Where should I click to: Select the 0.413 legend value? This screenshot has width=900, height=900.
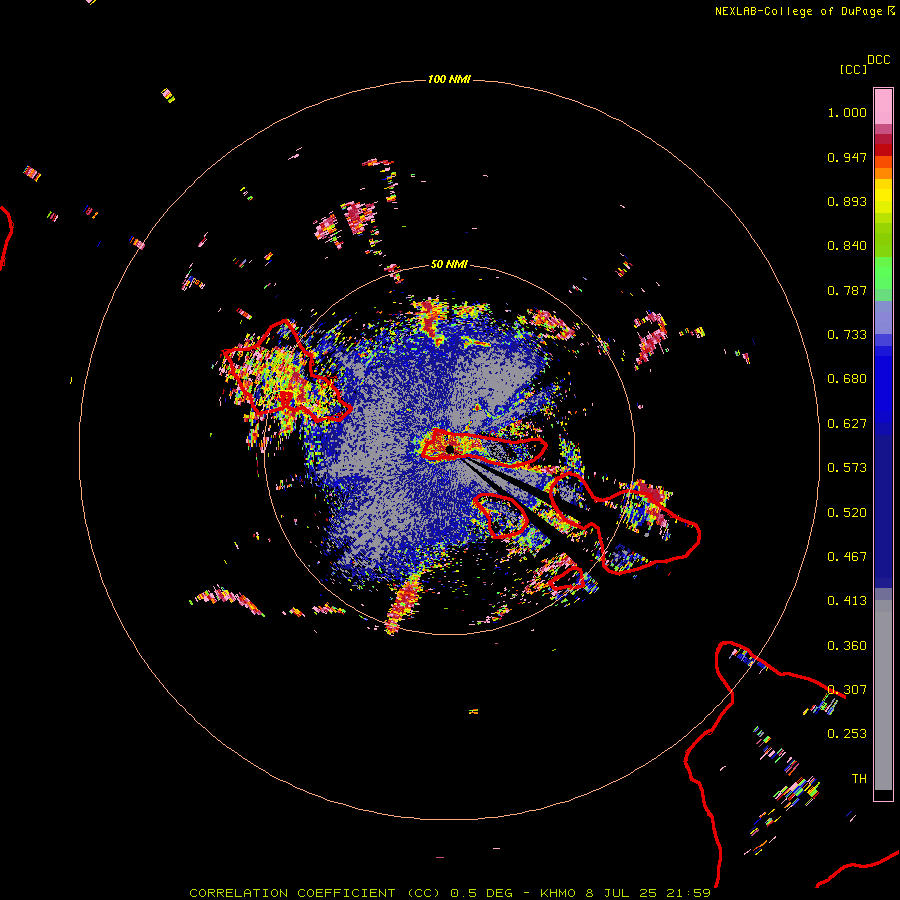[847, 601]
